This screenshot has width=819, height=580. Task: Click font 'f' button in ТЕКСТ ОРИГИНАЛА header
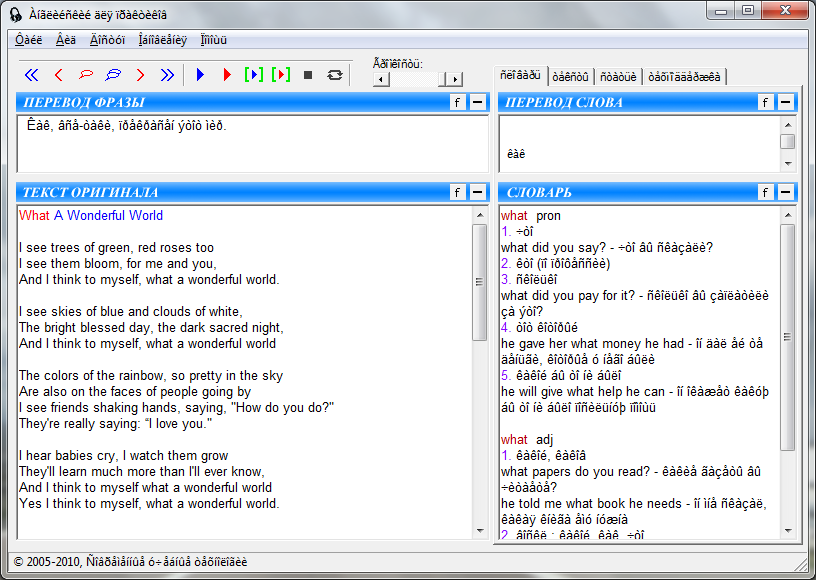[x=458, y=192]
